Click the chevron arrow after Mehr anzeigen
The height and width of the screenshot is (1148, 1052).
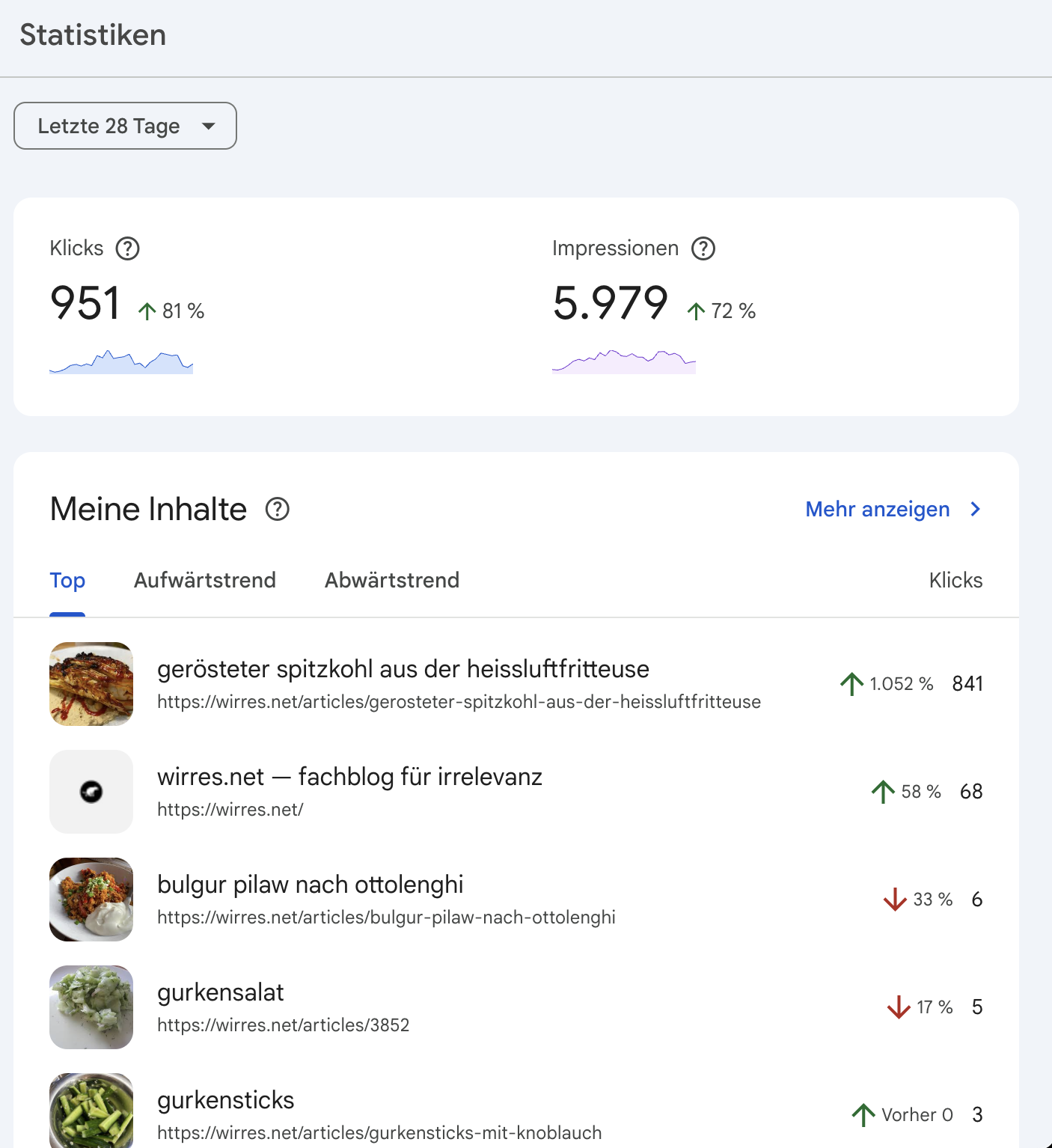pyautogui.click(x=975, y=510)
